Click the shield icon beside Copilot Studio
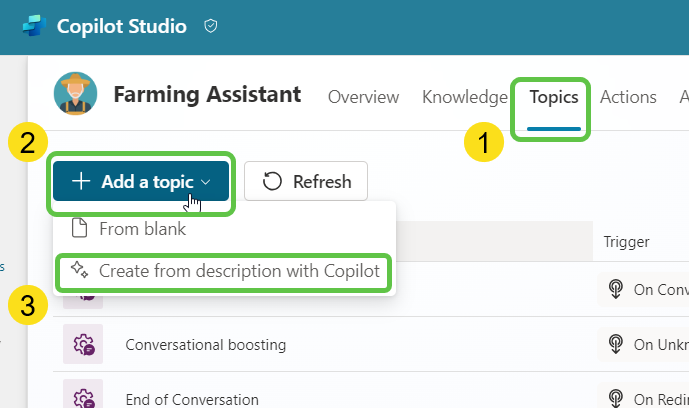This screenshot has height=408, width=689. pos(211,26)
